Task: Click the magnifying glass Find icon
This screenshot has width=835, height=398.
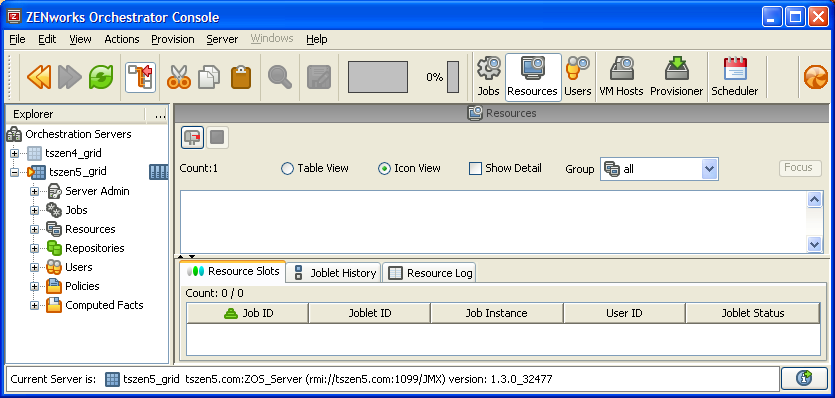Action: pos(280,78)
